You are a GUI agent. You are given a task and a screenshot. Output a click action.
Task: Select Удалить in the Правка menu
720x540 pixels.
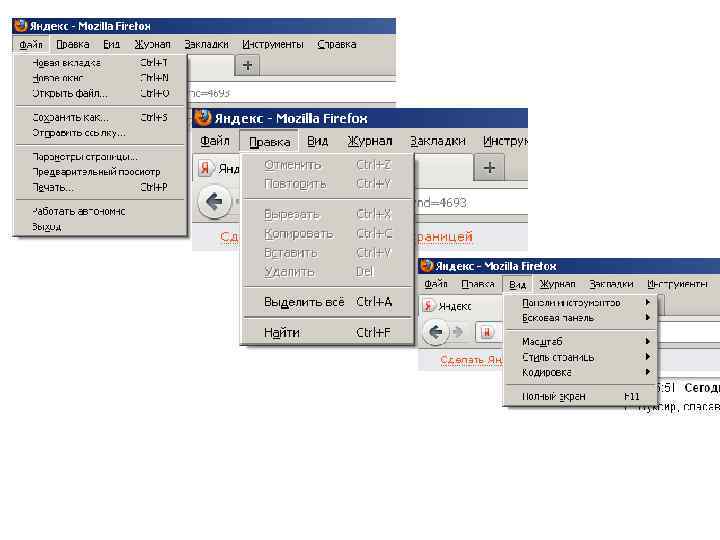[327, 272]
